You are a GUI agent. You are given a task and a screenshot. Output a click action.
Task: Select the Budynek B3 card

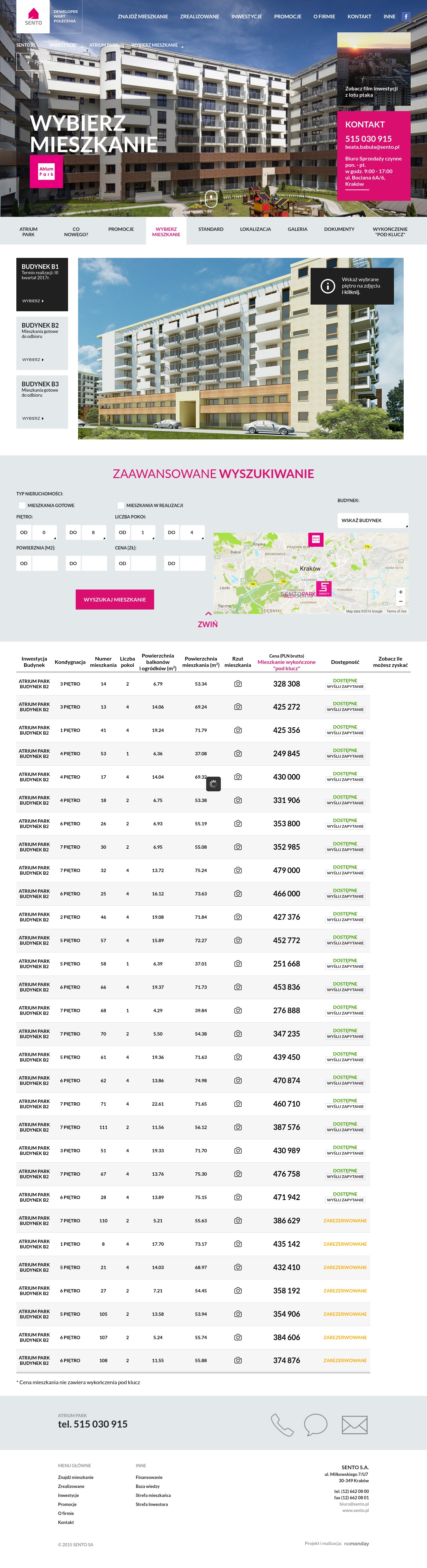(x=42, y=402)
